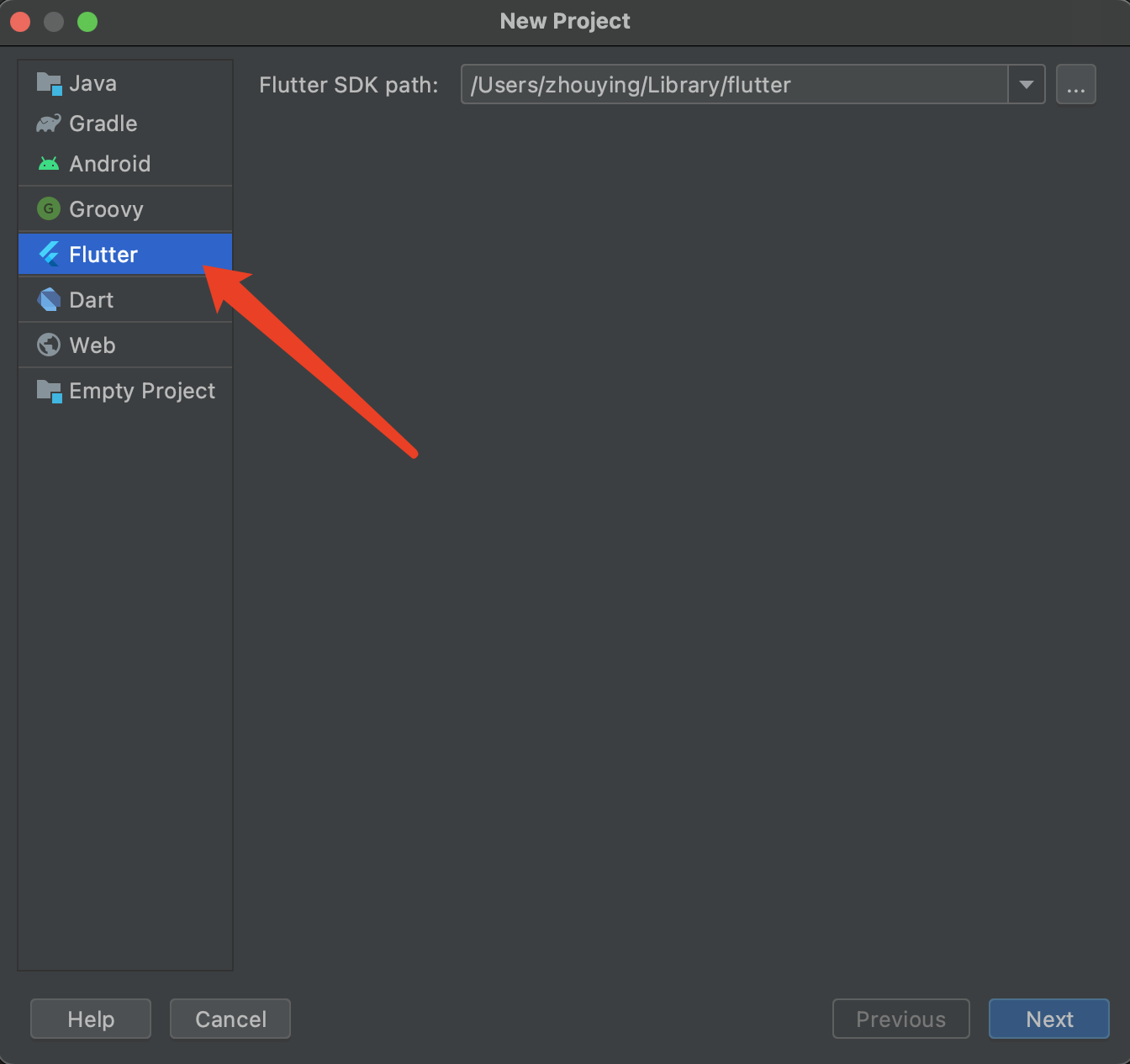This screenshot has width=1130, height=1064.
Task: Select Gradle project type label
Action: pos(103,124)
